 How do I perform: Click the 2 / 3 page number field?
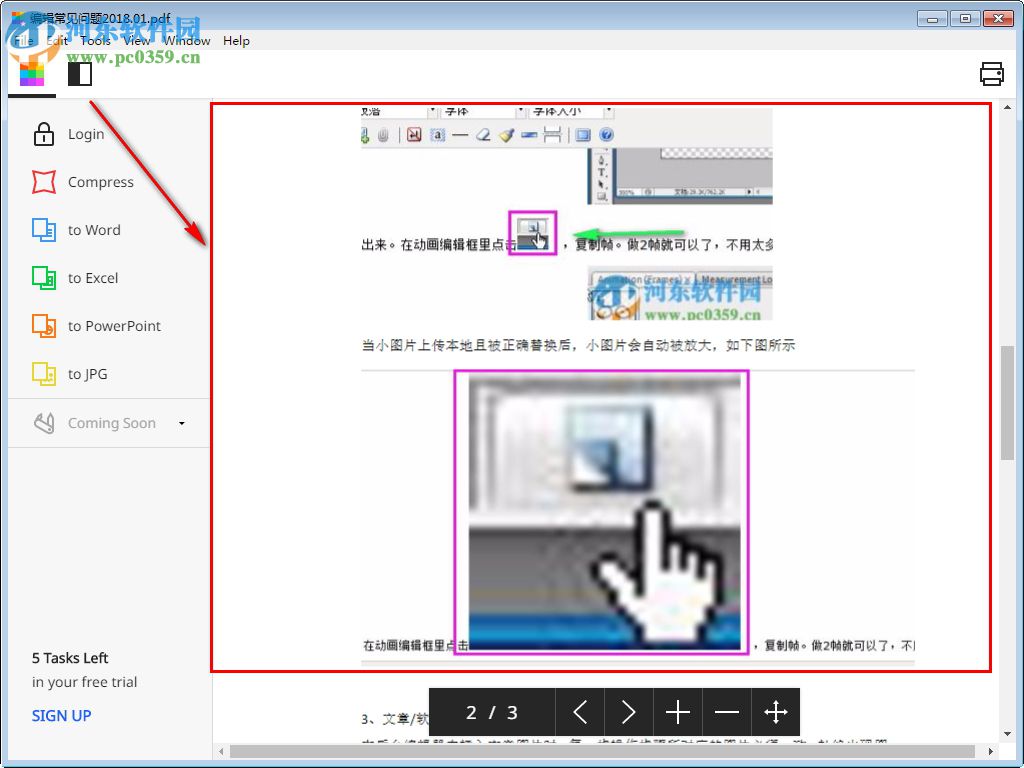coord(491,712)
